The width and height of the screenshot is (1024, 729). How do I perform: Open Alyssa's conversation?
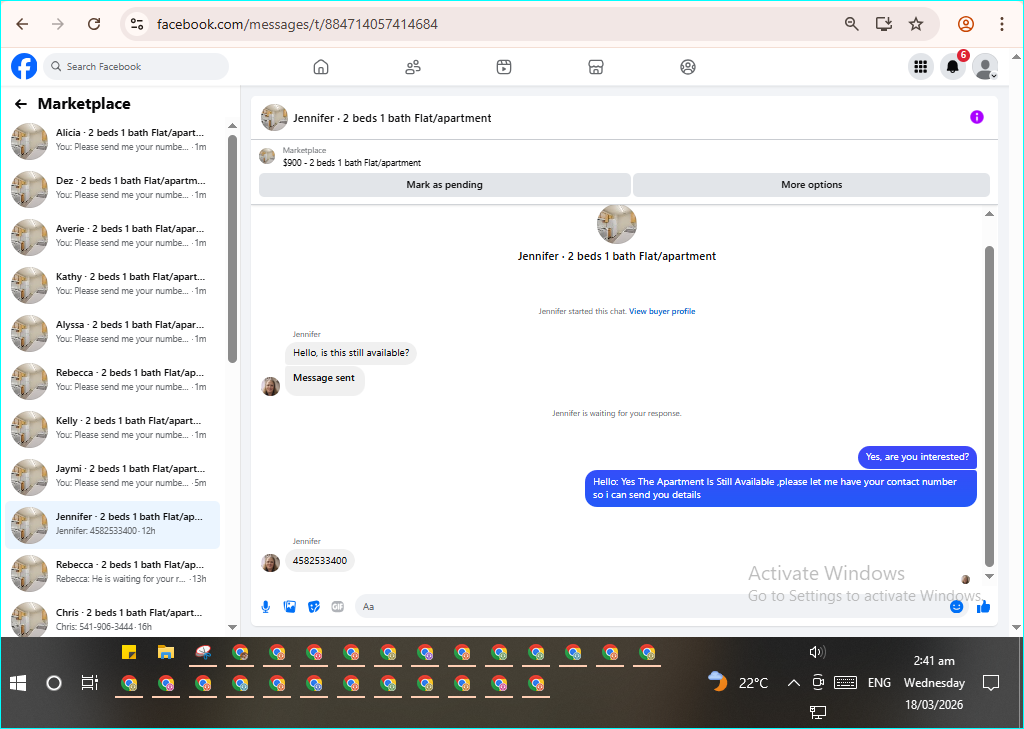click(112, 333)
